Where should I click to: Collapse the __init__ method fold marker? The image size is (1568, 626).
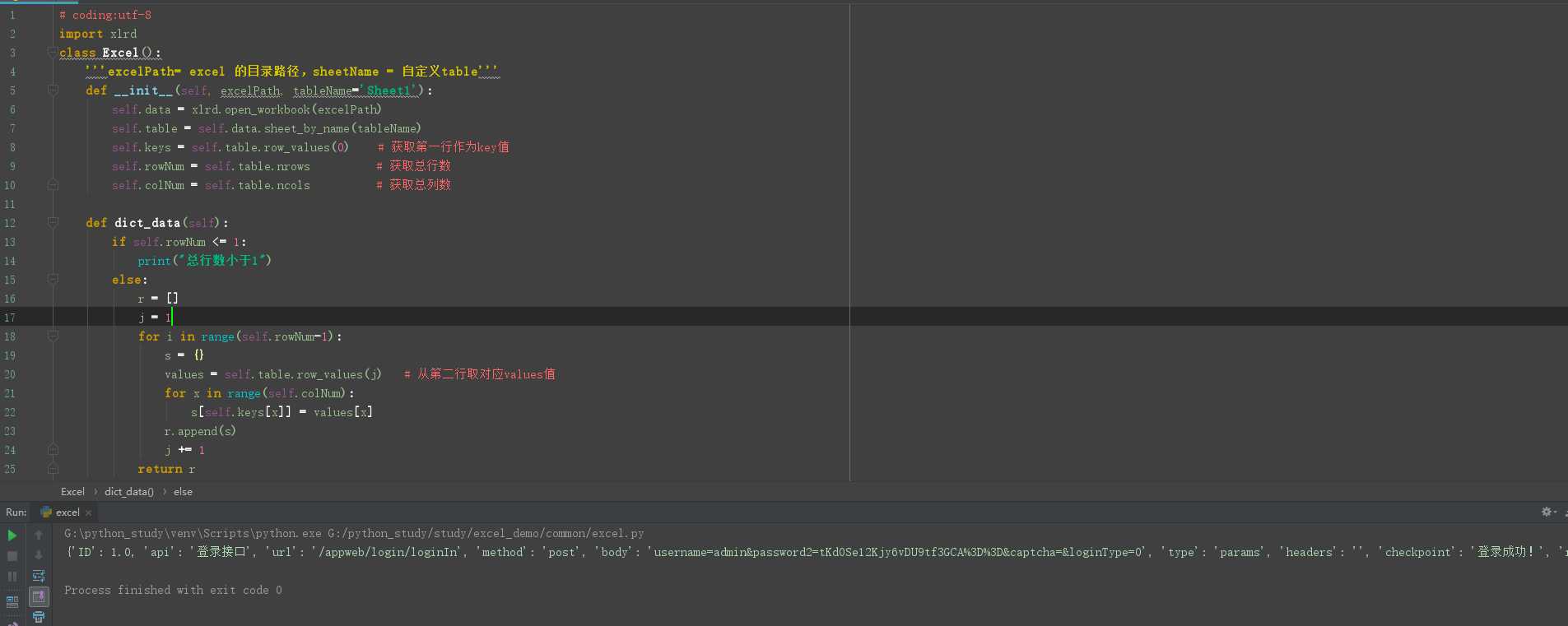coord(53,90)
